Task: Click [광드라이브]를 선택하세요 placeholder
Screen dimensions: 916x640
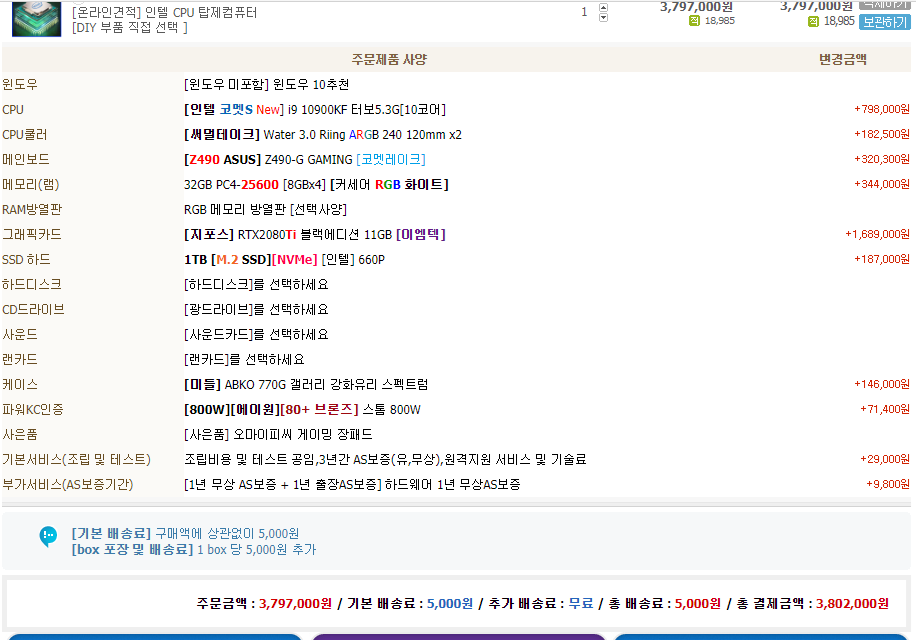Action: (256, 309)
